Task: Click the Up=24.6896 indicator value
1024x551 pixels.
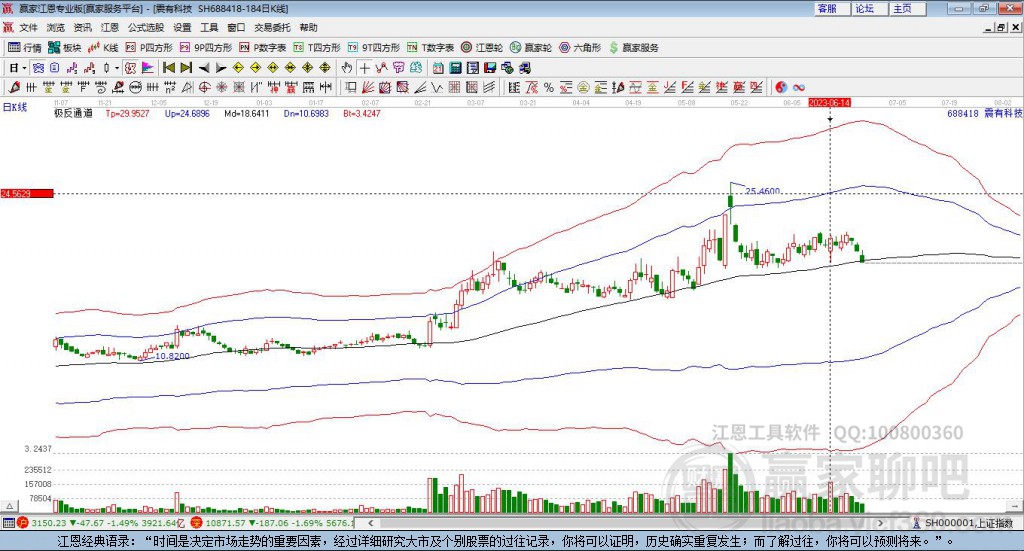Action: [x=187, y=113]
